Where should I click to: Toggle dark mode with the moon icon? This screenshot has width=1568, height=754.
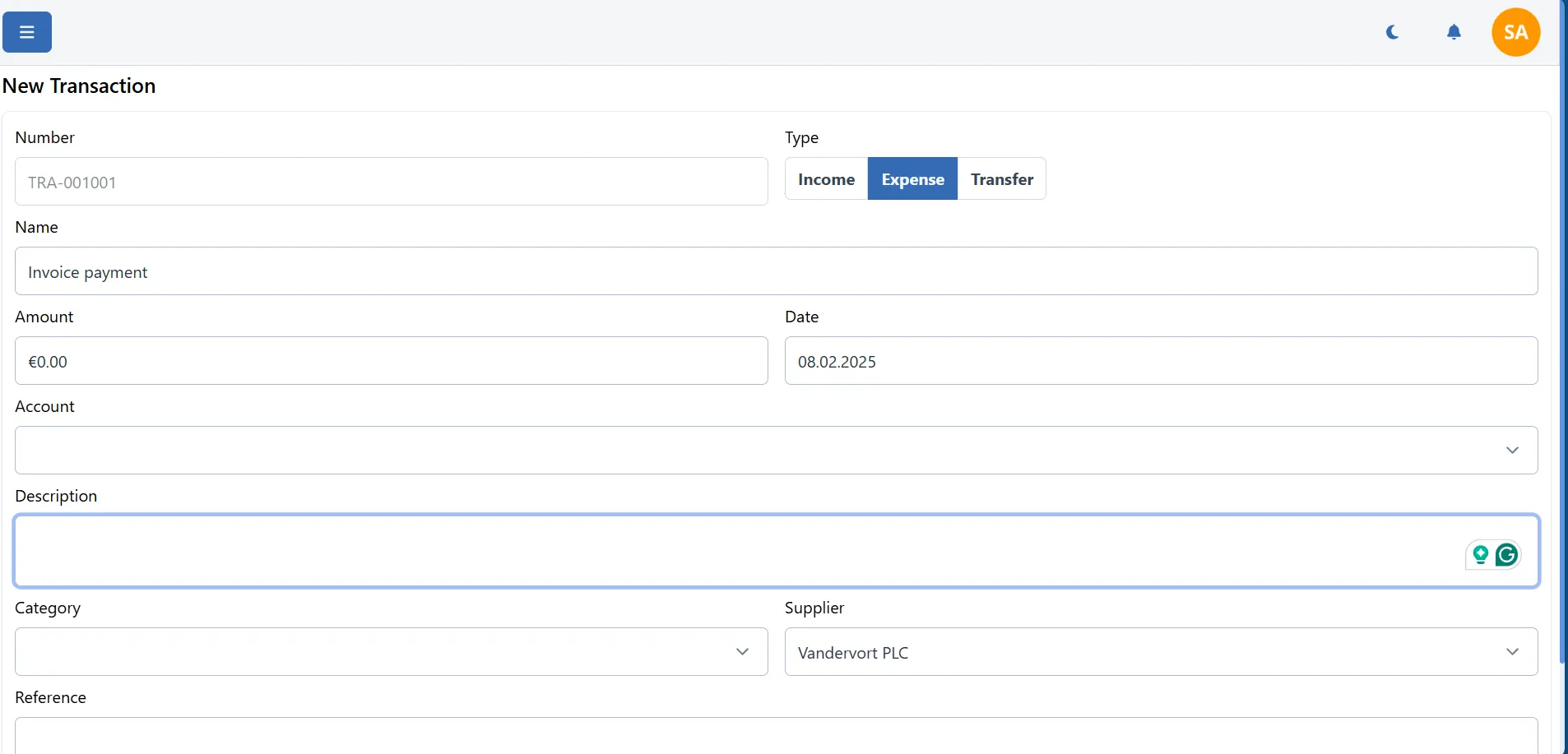[x=1392, y=32]
